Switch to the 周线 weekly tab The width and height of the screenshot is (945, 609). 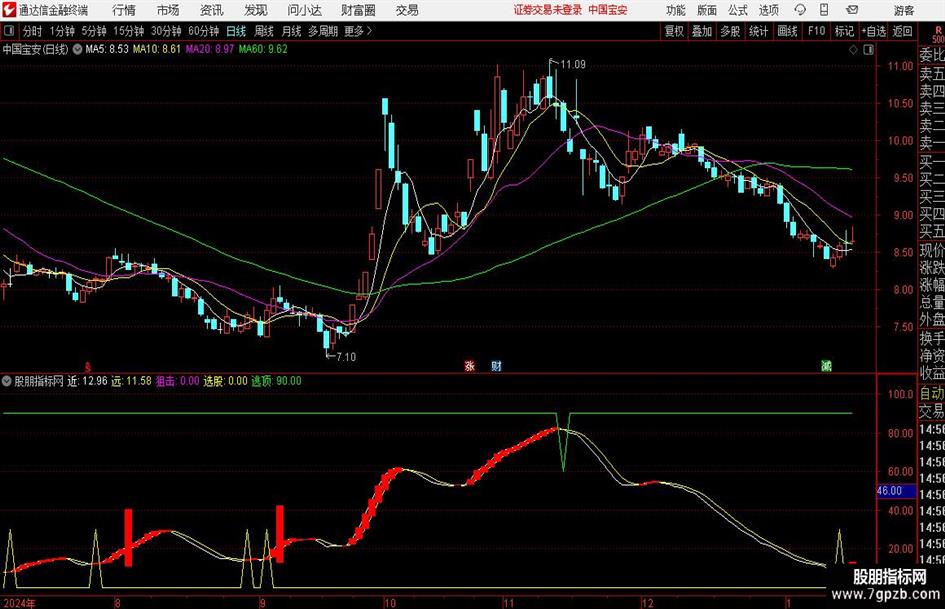point(263,31)
